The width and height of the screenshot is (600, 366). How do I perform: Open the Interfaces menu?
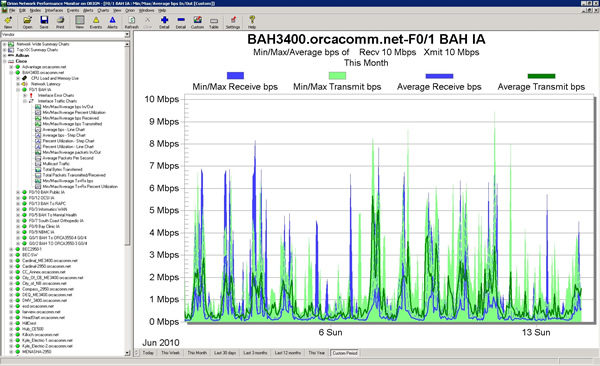[54, 10]
